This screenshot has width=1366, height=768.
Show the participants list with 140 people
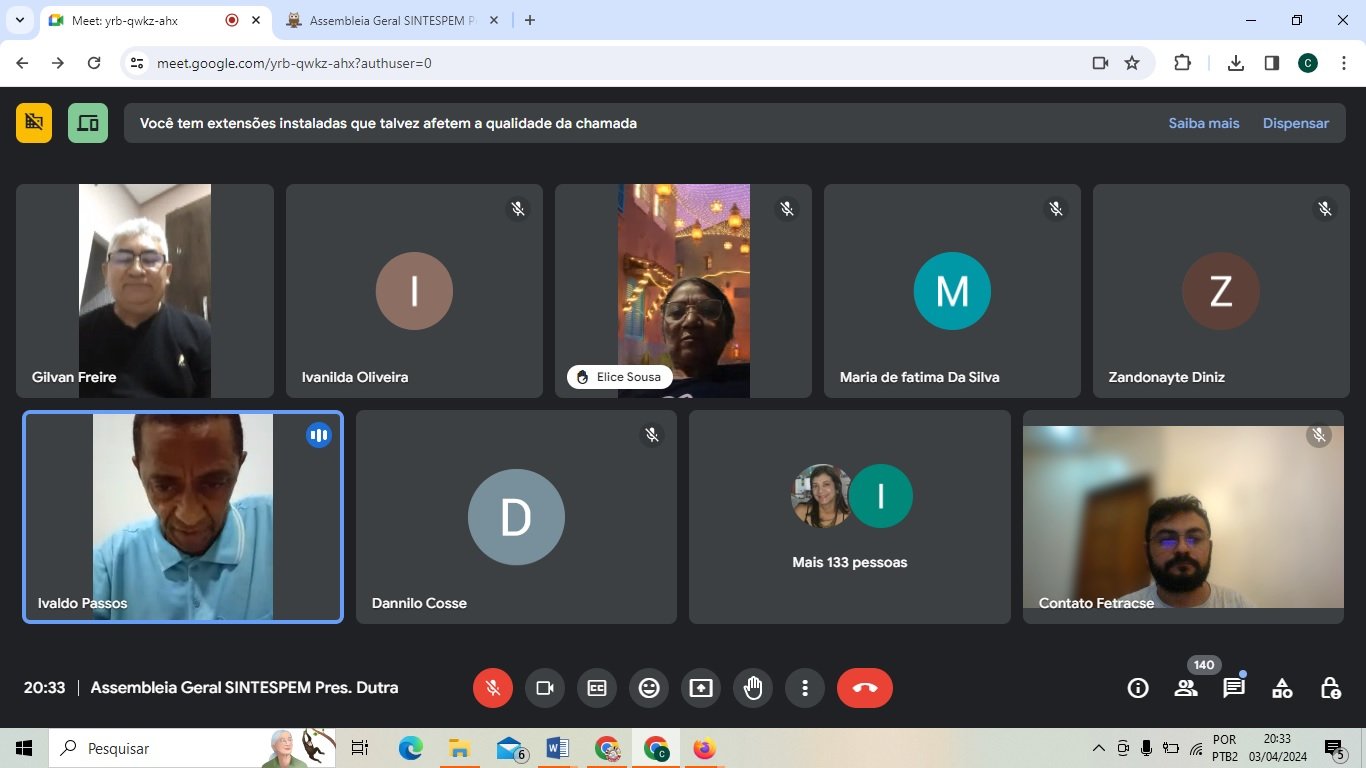pyautogui.click(x=1186, y=688)
